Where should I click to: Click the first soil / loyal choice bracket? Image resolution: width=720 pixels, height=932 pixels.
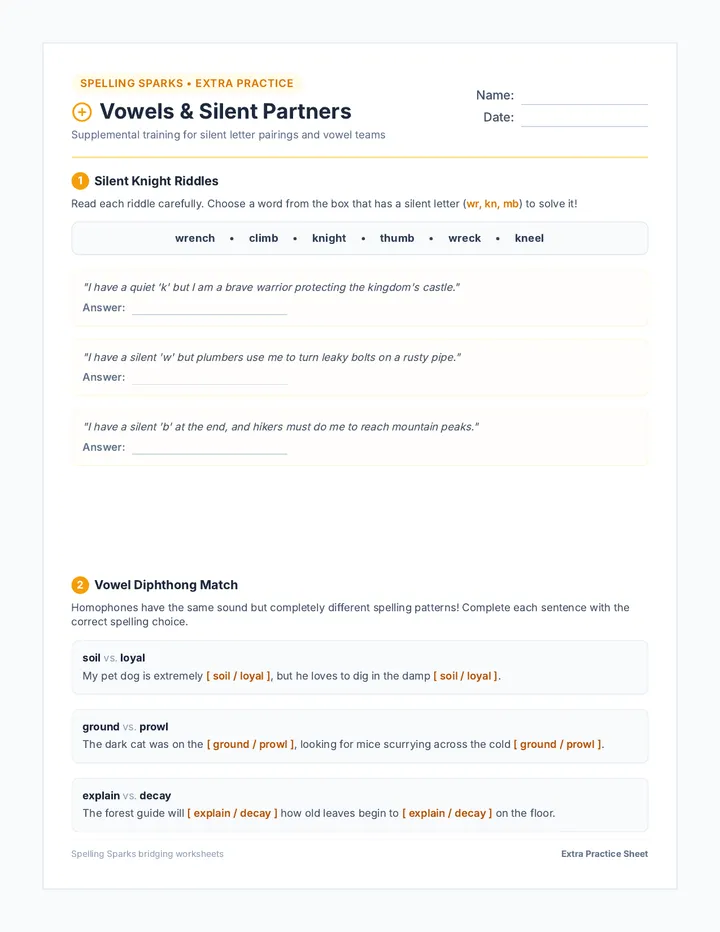click(x=238, y=676)
